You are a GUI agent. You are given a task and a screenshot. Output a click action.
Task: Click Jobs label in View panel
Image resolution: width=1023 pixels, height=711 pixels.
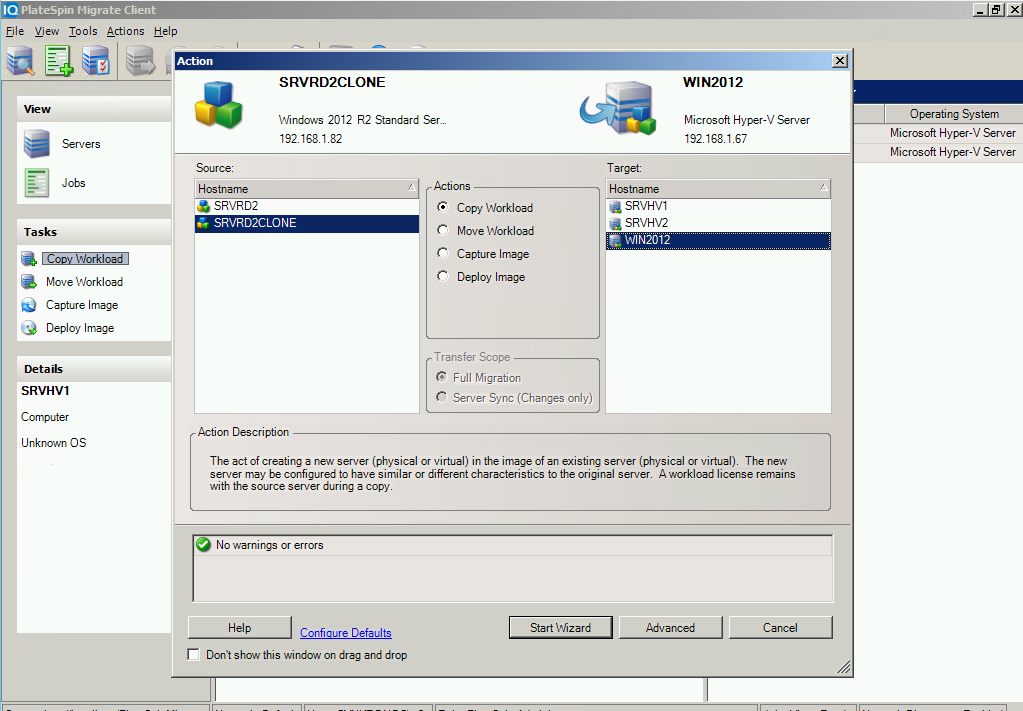click(74, 183)
